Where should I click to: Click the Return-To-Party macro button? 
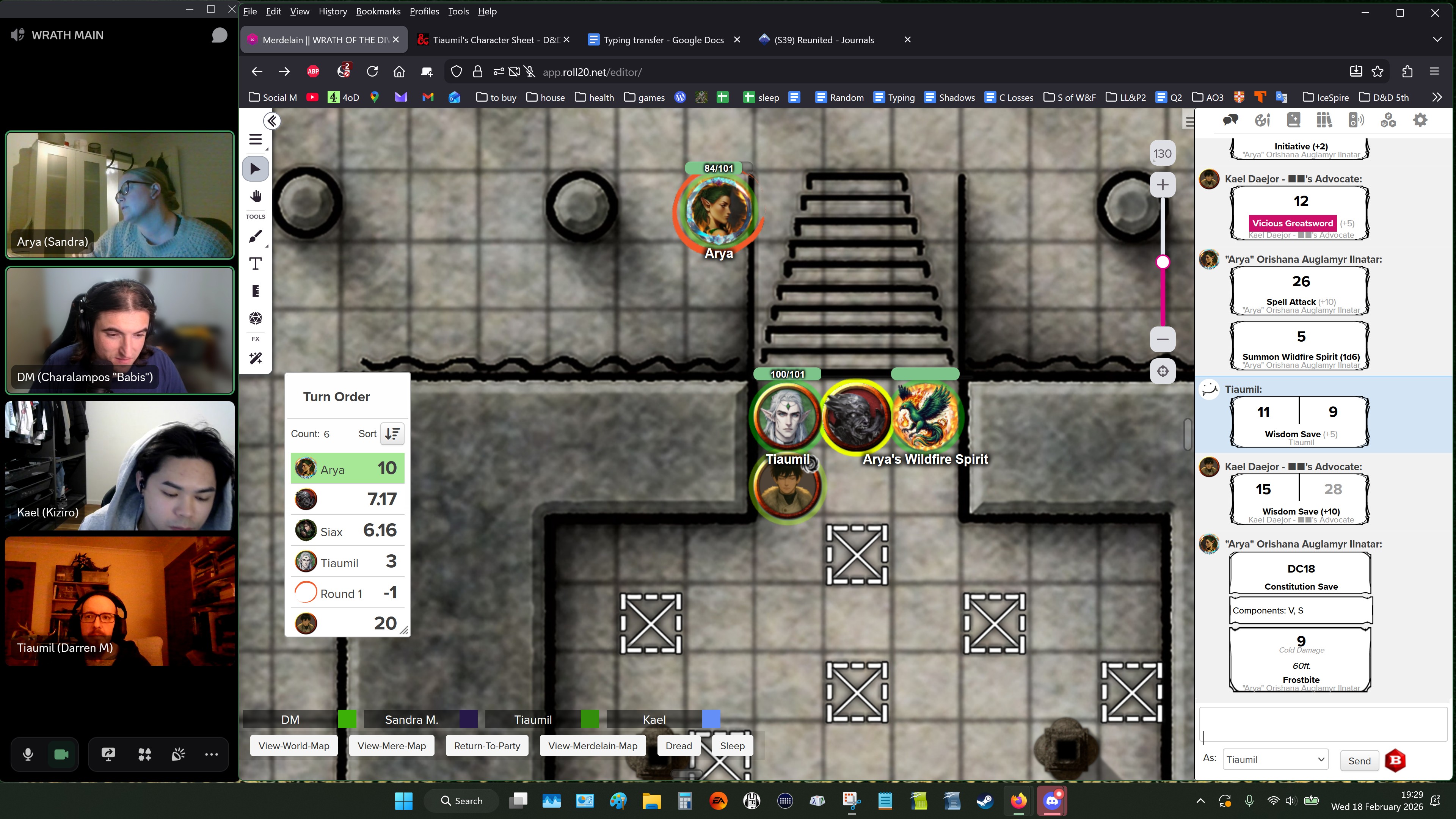(x=486, y=745)
